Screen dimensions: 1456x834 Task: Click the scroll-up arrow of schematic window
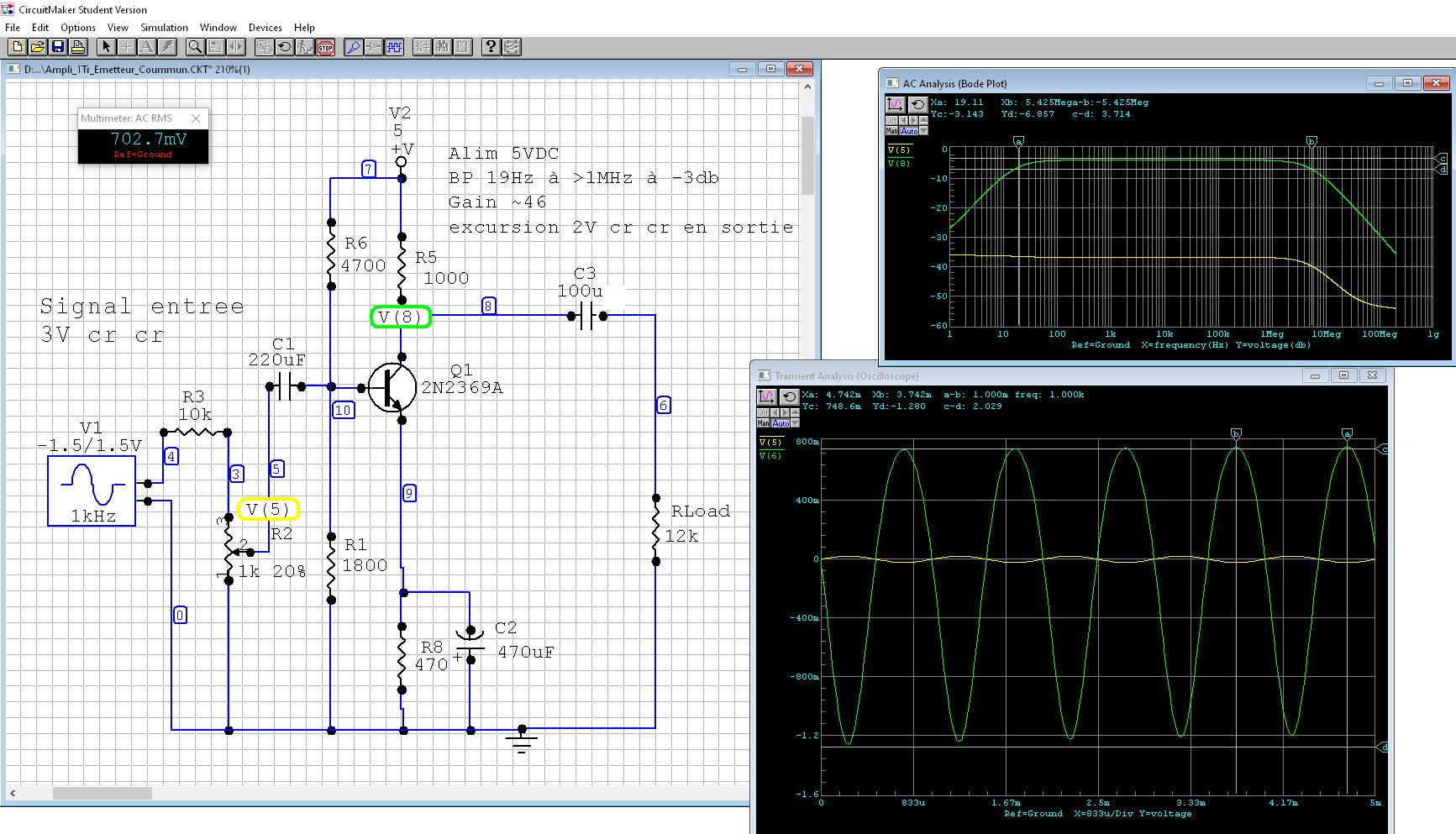coord(807,87)
